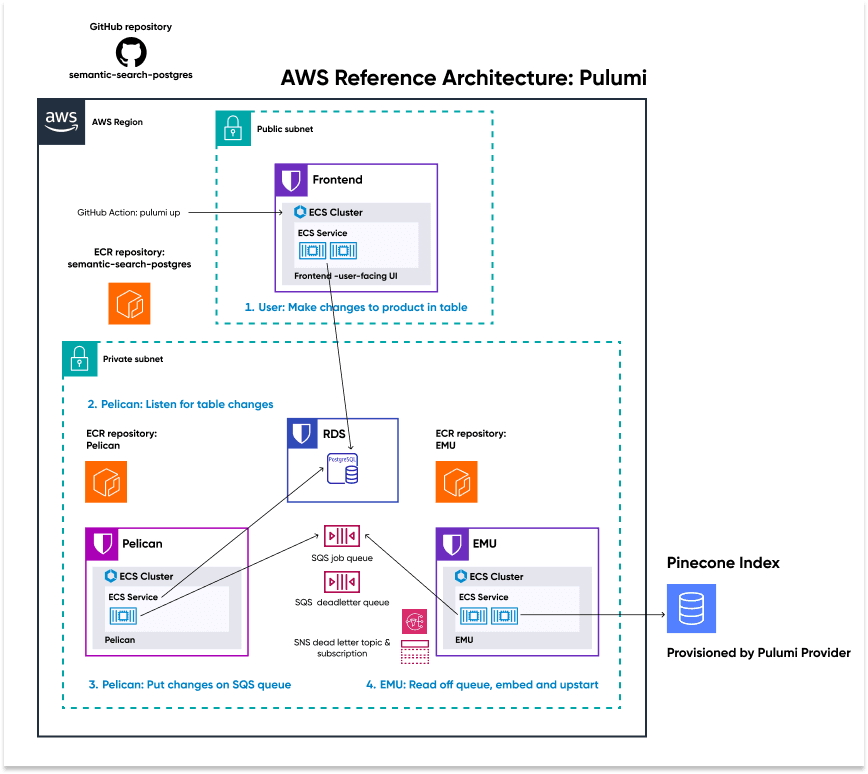868x774 pixels.
Task: Select step 4: EMU reads off queue text
Action: (482, 685)
